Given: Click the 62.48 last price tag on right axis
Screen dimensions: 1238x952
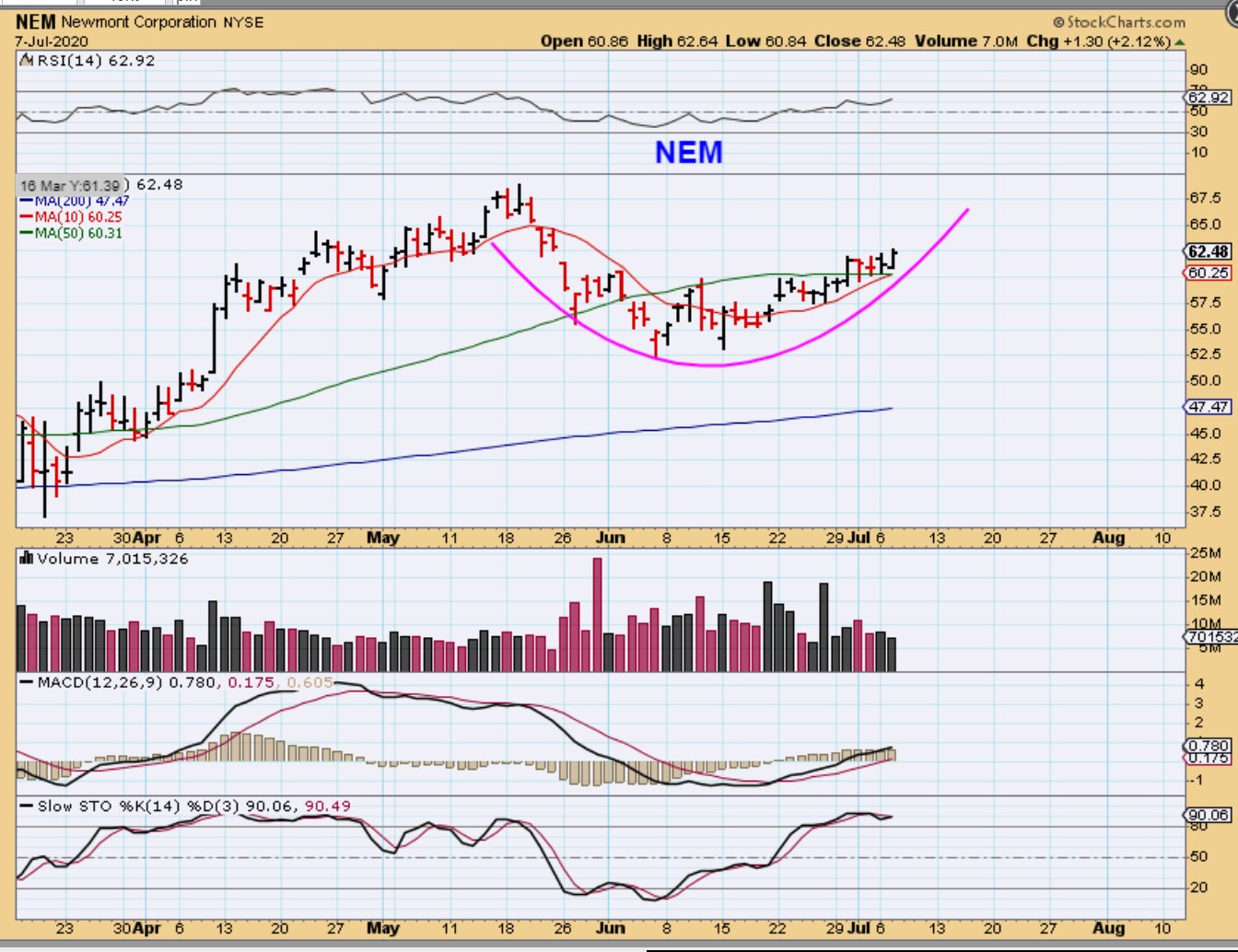Looking at the screenshot, I should coord(1208,252).
